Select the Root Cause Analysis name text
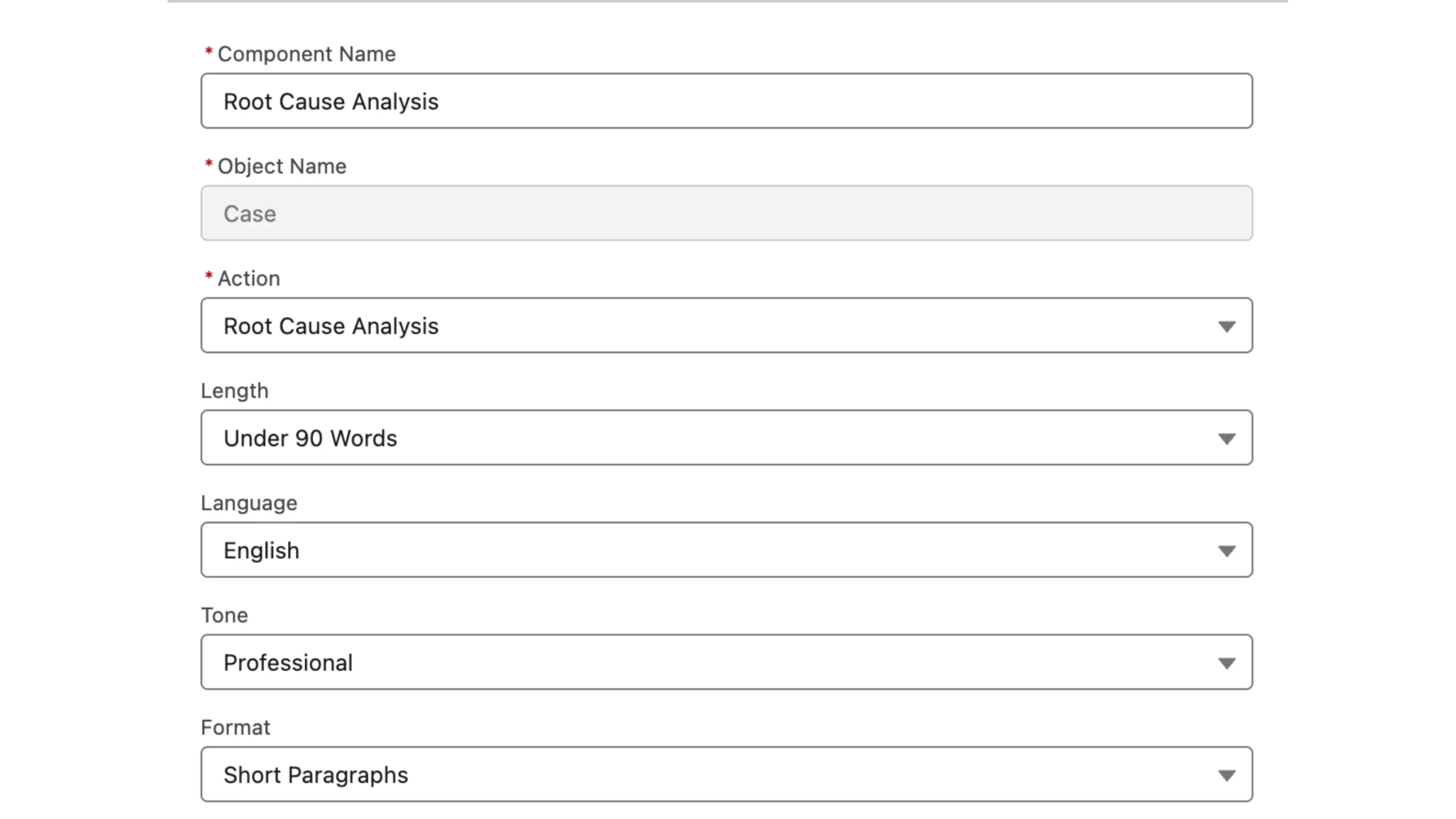The height and width of the screenshot is (819, 1456). [x=331, y=101]
